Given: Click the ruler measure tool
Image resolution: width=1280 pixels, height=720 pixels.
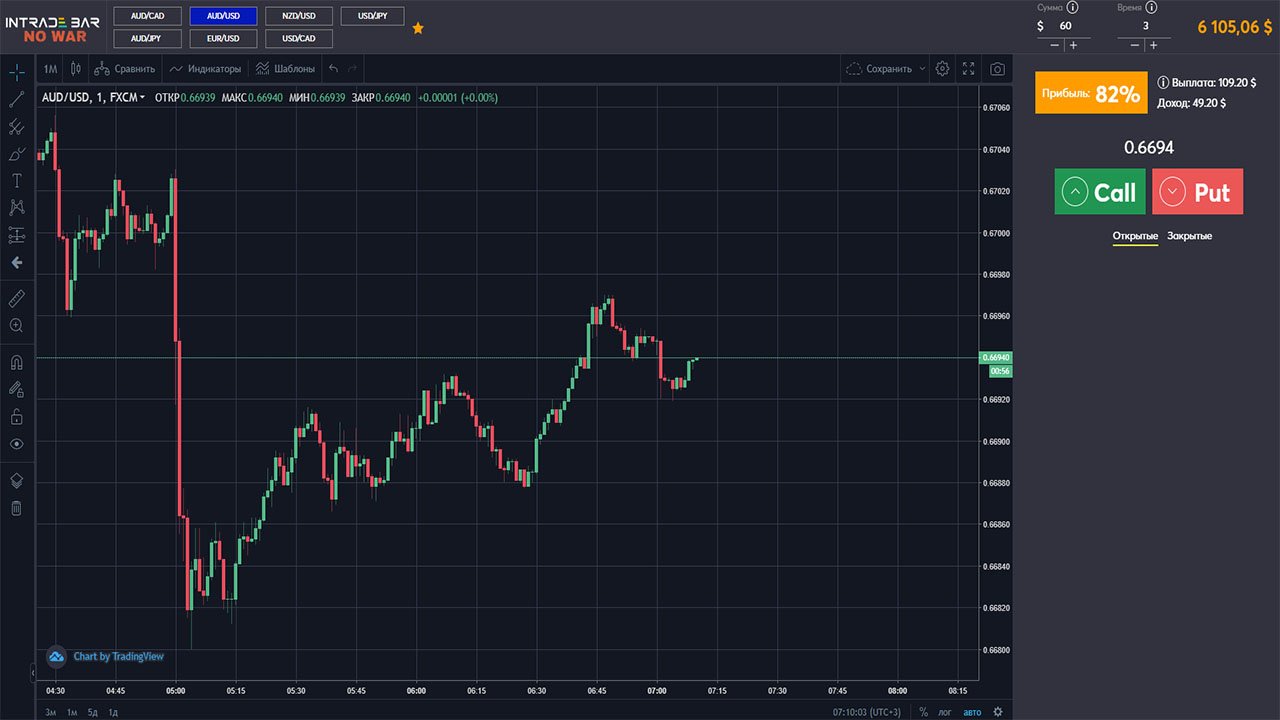Looking at the screenshot, I should [16, 299].
